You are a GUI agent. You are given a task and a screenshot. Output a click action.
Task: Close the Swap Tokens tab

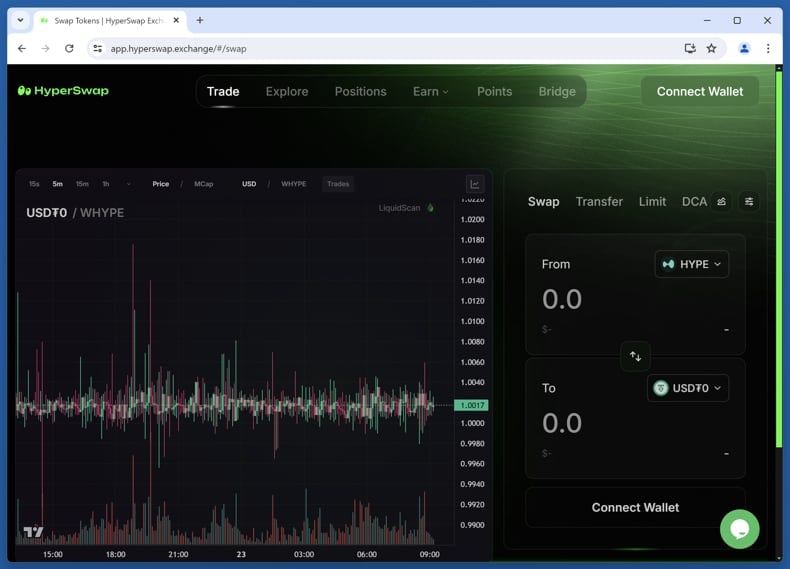point(176,20)
